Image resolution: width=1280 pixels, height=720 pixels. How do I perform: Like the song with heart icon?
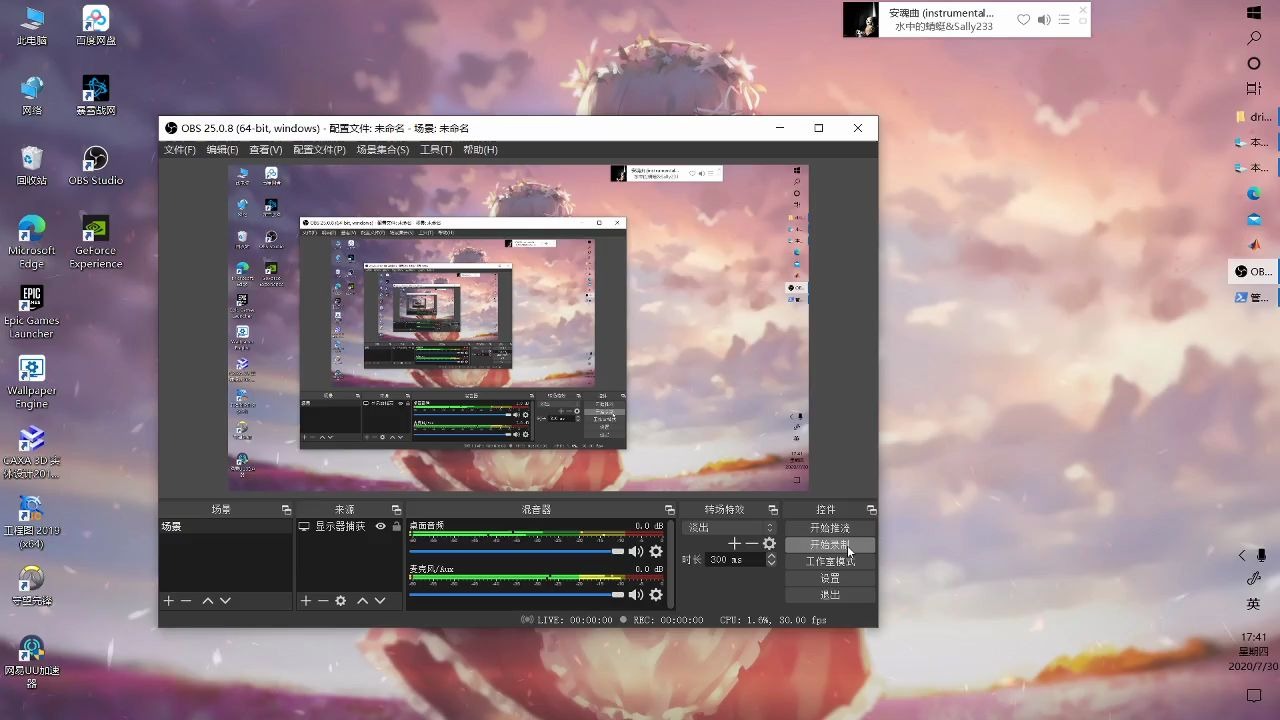(x=1023, y=19)
